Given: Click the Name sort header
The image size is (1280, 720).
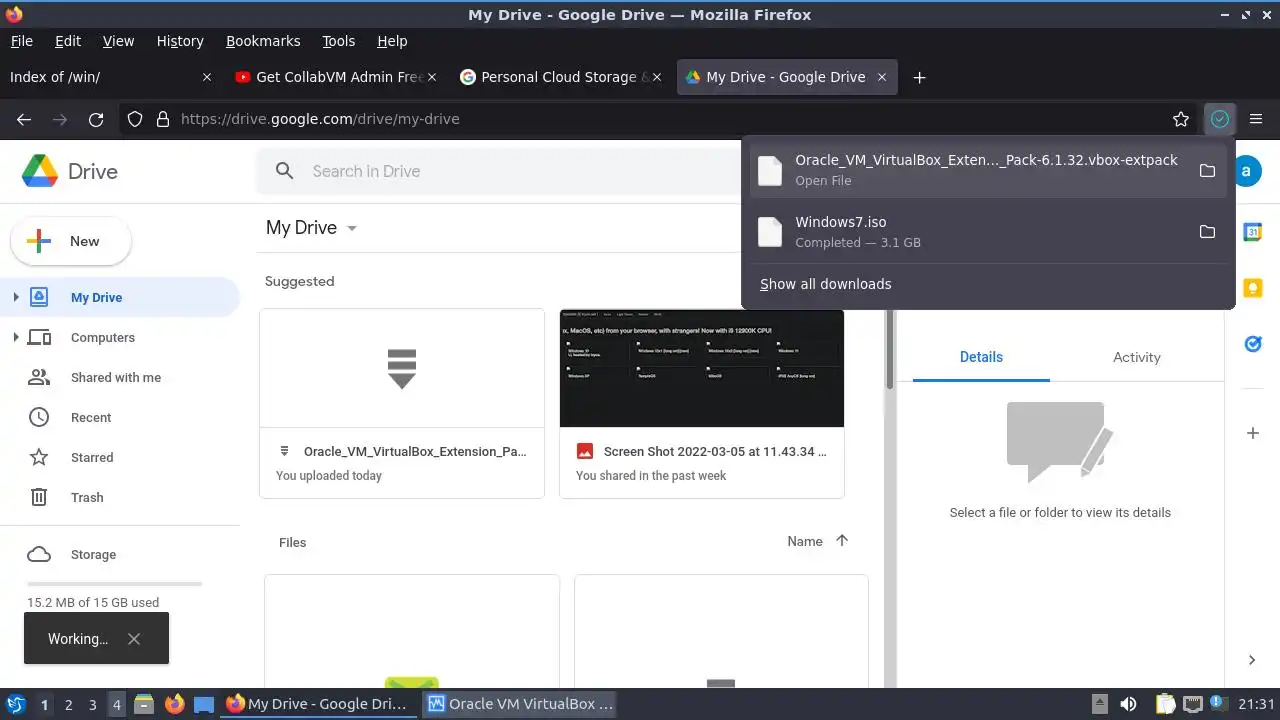Looking at the screenshot, I should pyautogui.click(x=805, y=541).
